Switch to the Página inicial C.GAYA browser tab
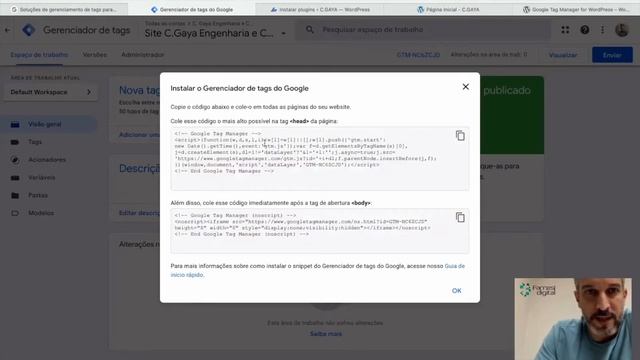Viewport: 640px width, 360px height. click(448, 9)
